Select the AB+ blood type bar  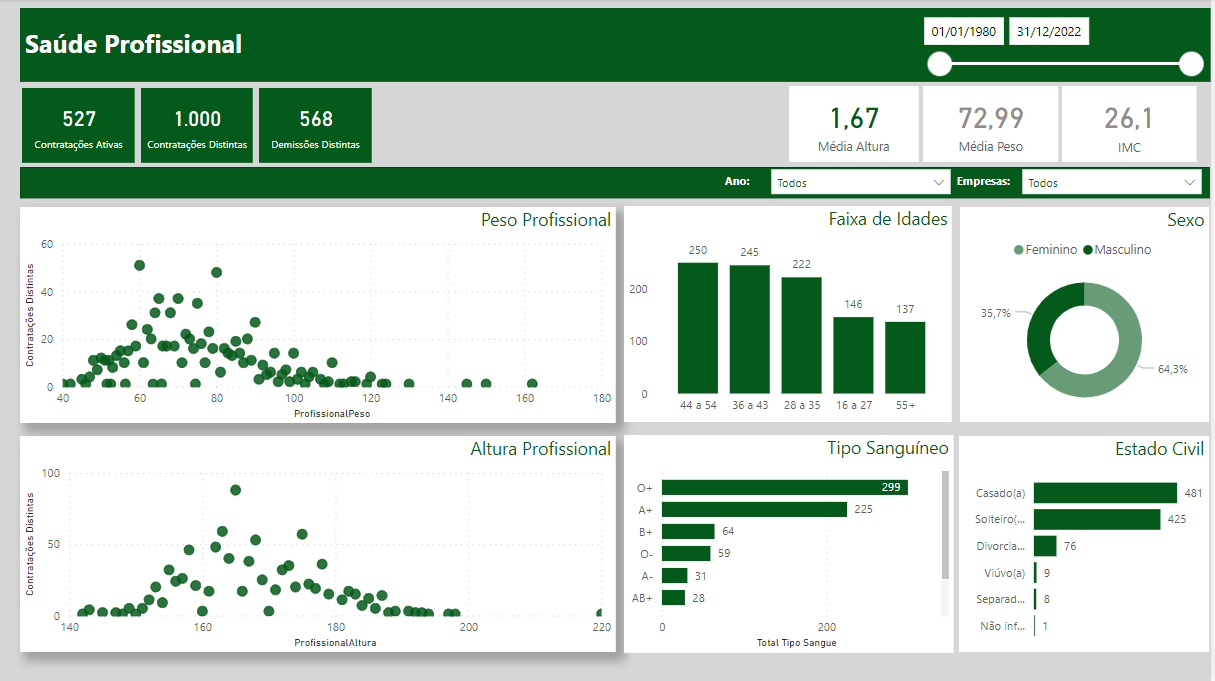(x=673, y=597)
